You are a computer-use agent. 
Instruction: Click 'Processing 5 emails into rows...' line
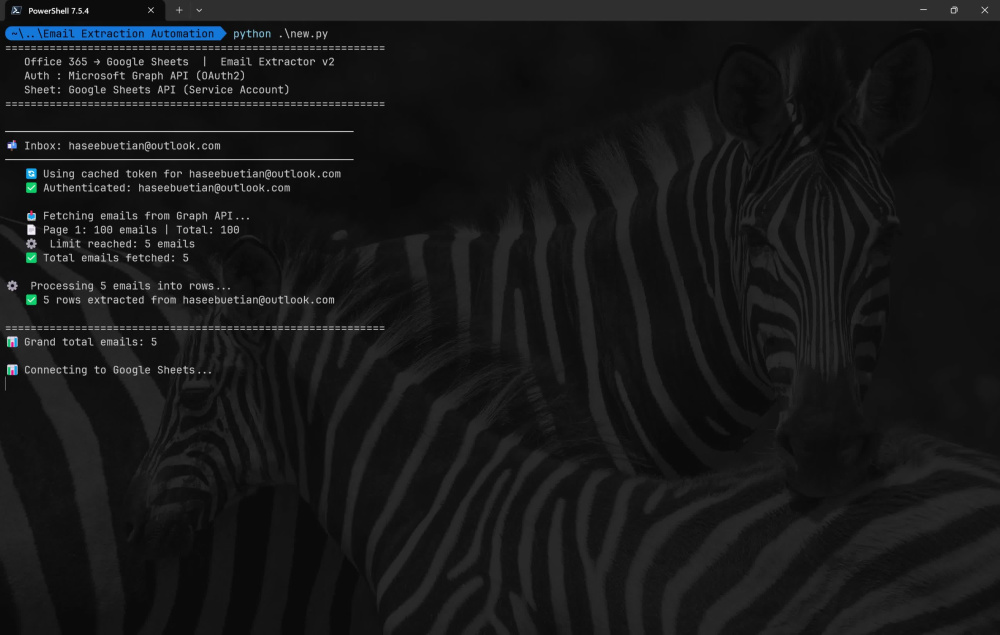[131, 286]
